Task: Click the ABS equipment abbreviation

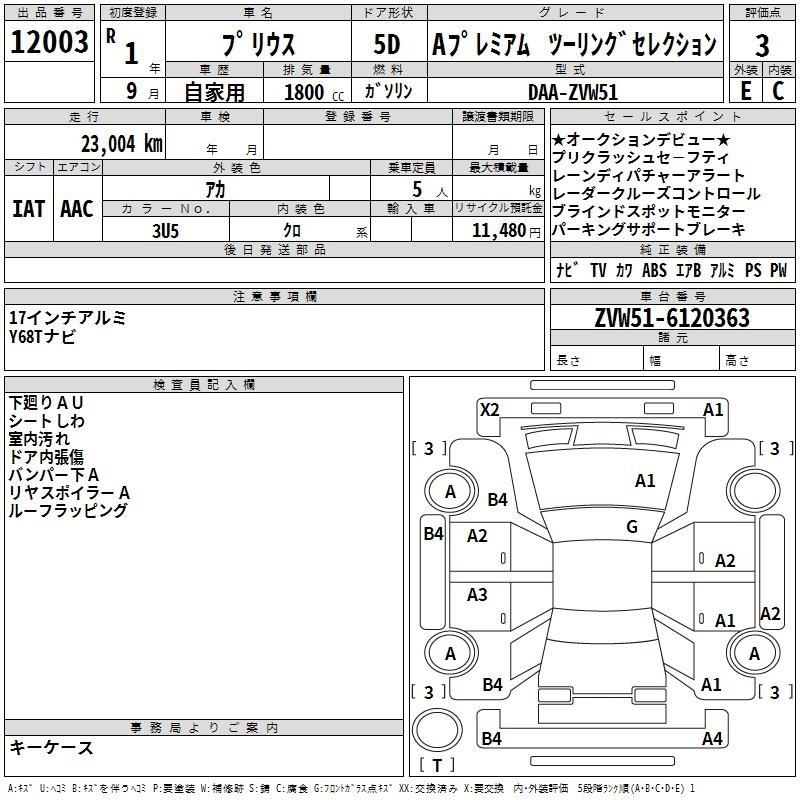Action: click(654, 270)
